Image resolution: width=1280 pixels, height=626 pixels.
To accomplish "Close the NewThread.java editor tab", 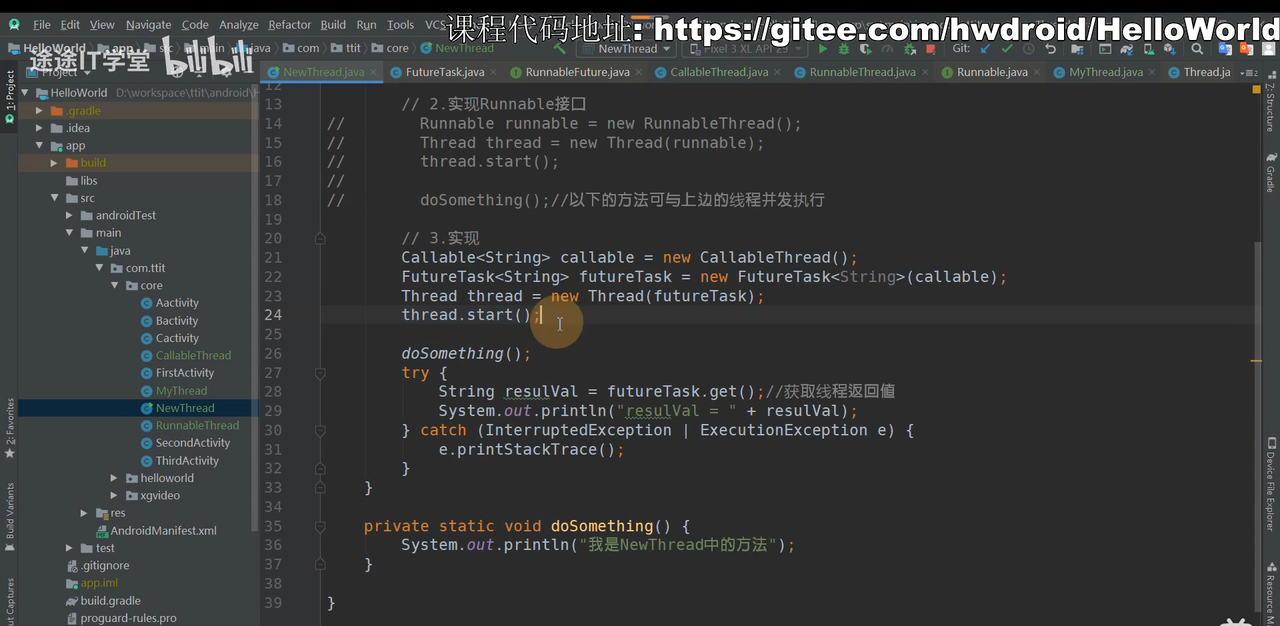I will [x=374, y=72].
